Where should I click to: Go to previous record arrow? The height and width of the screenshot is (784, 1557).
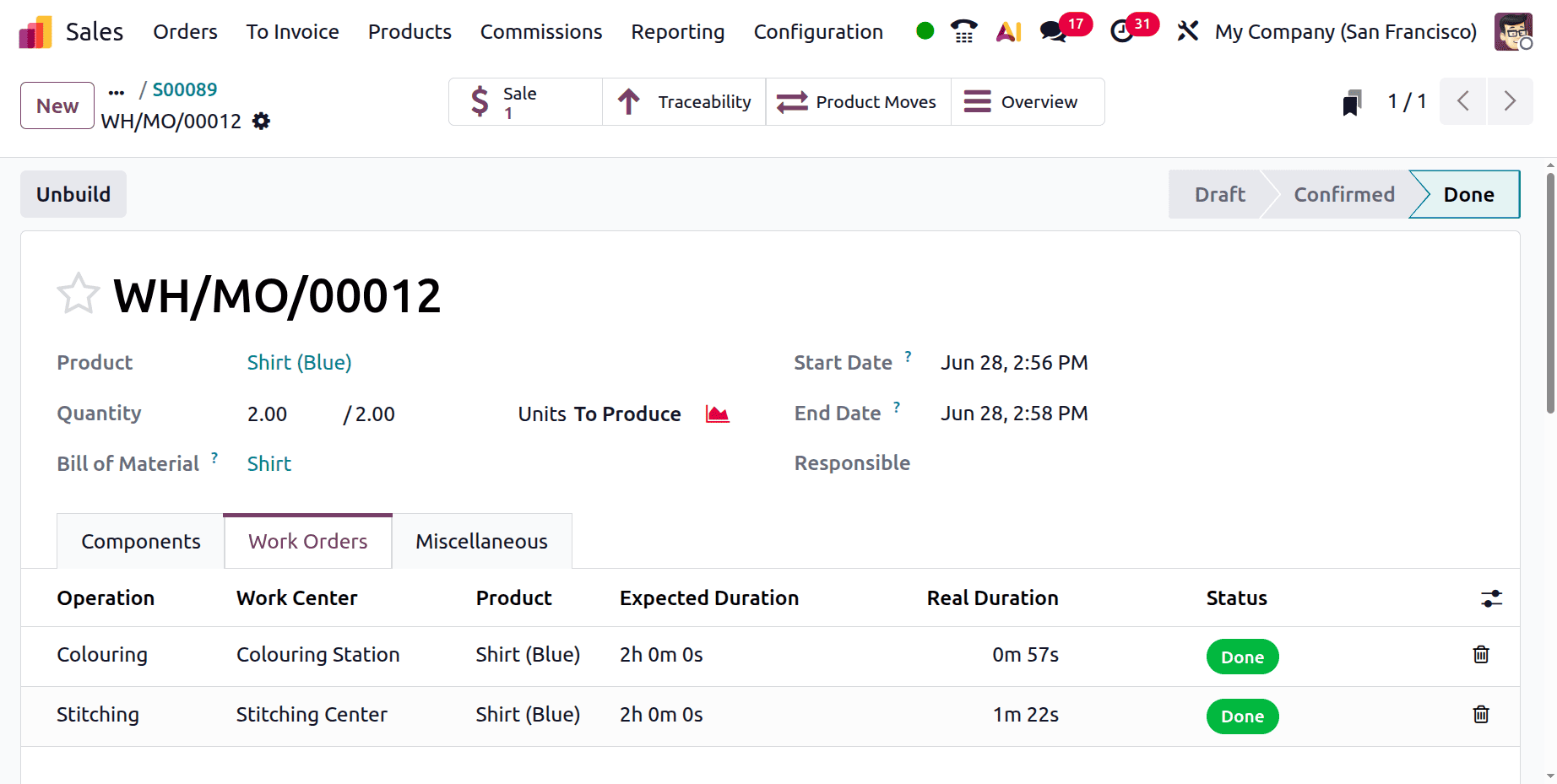click(x=1463, y=101)
